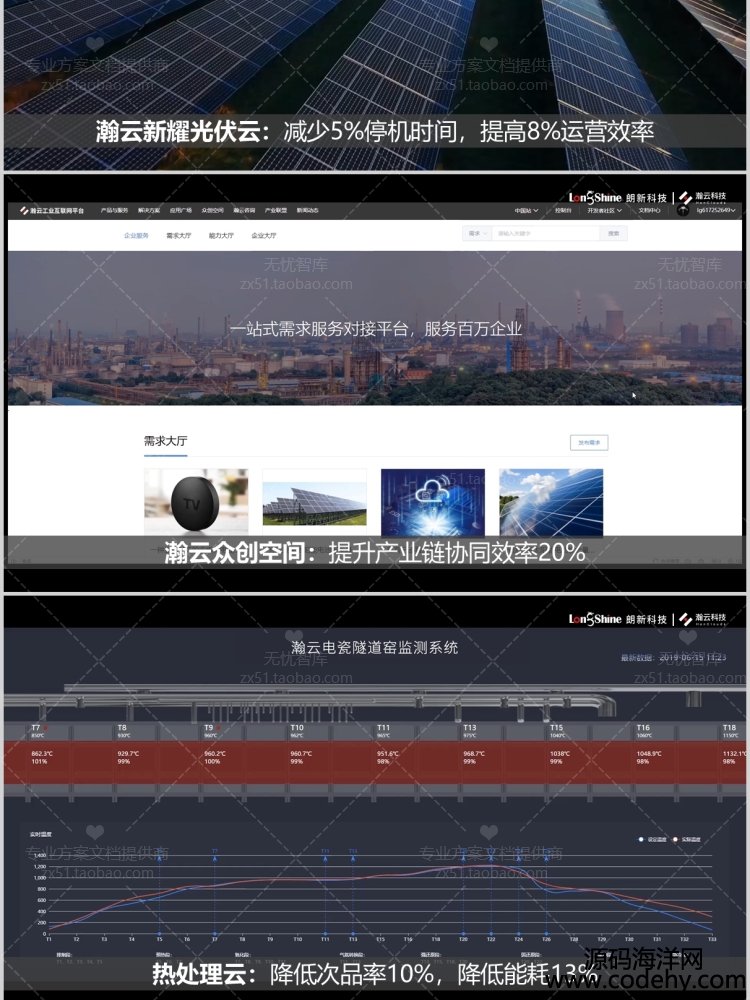750x1000 pixels.
Task: Open the blue sky solar panel card
Action: coord(551,503)
